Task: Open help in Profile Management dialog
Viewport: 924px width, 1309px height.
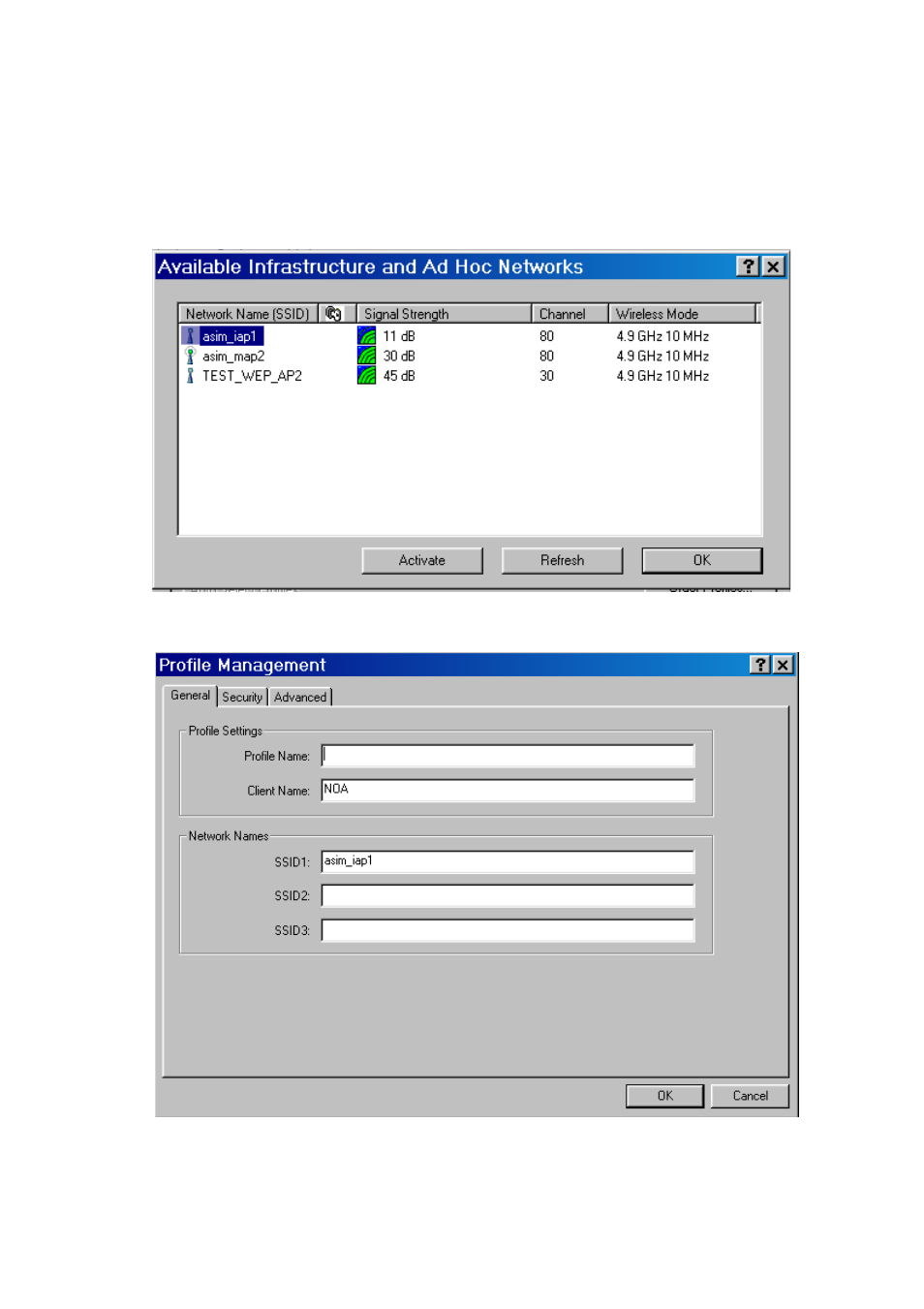Action: click(760, 665)
